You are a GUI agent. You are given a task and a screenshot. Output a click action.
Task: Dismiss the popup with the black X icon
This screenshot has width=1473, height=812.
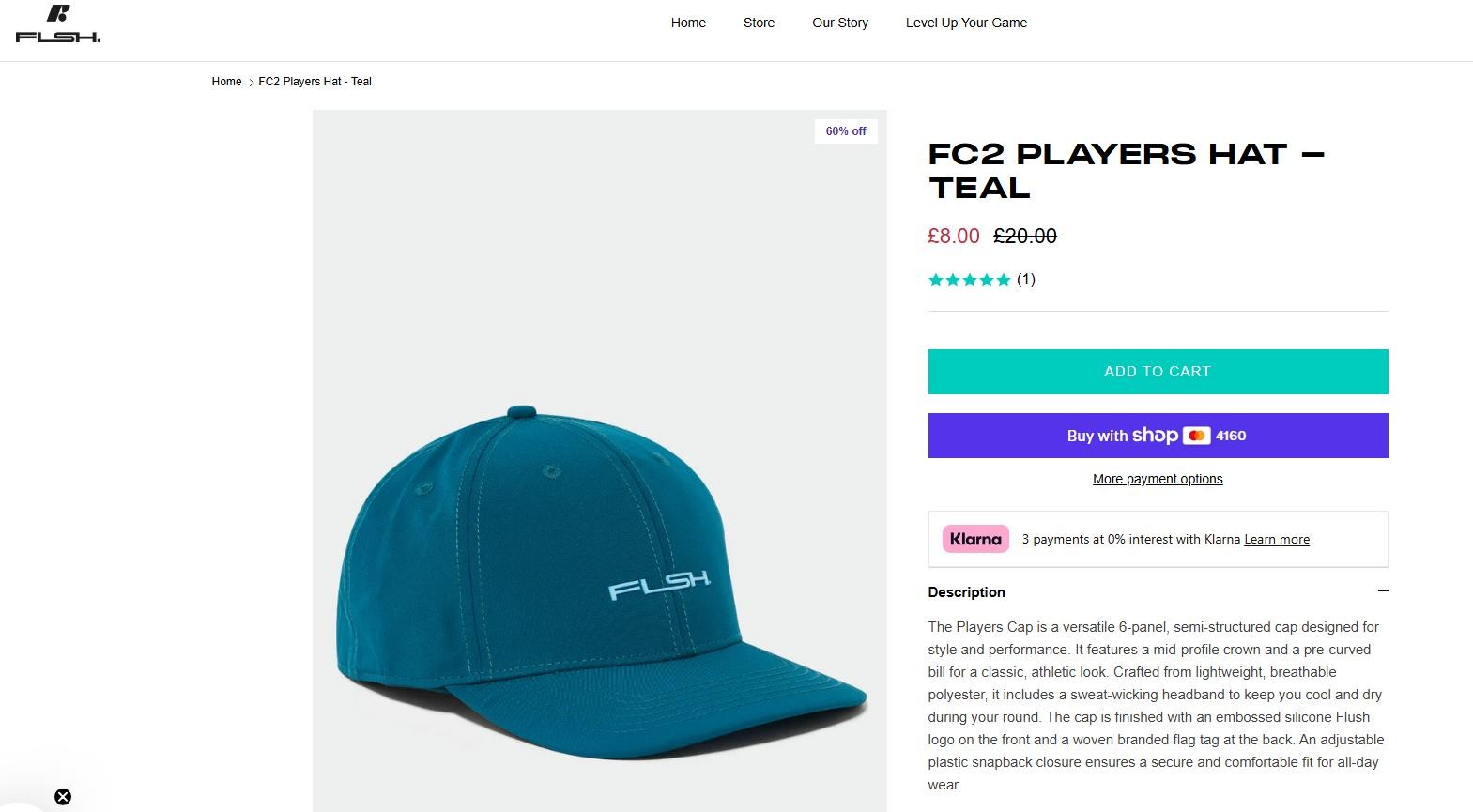click(63, 797)
